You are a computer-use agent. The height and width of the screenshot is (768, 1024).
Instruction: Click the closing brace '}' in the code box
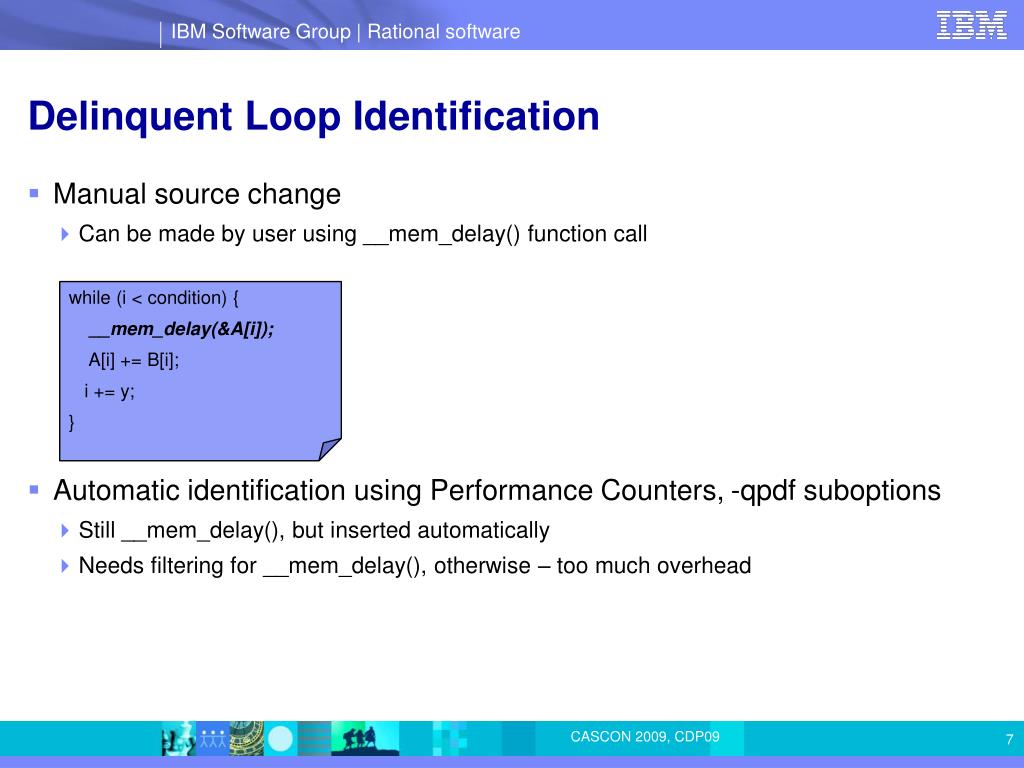72,423
